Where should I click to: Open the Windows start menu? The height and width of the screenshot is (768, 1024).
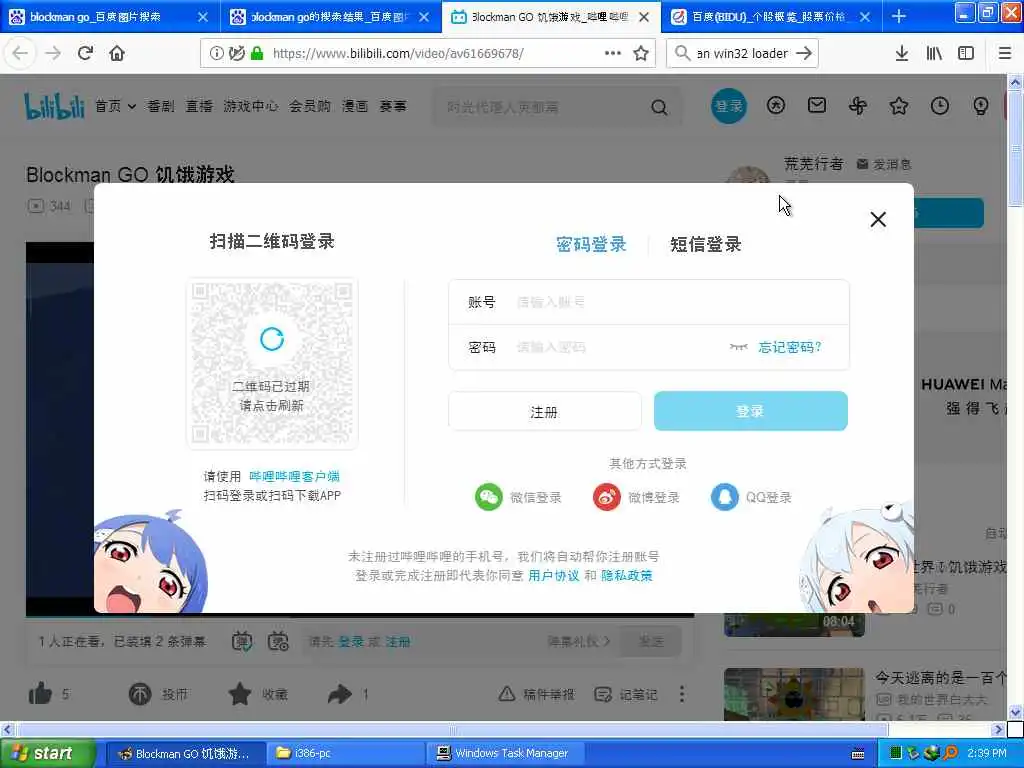tap(47, 753)
